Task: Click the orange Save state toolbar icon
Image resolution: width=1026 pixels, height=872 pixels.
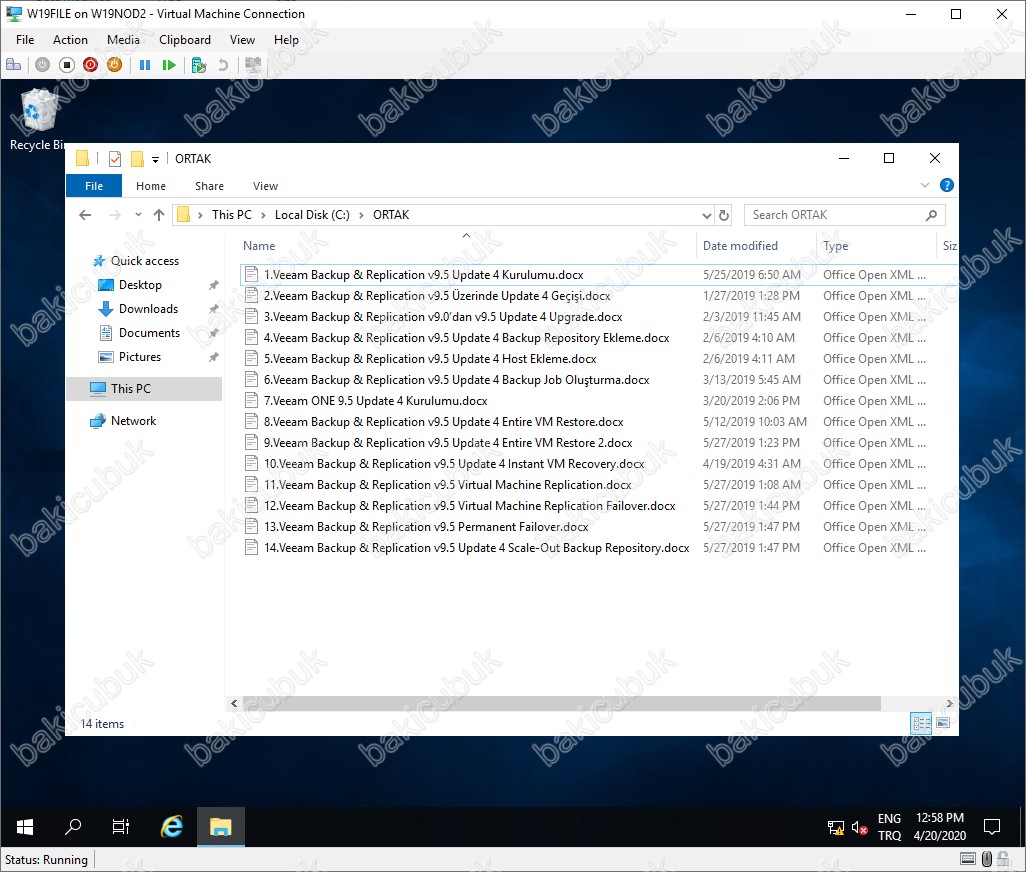Action: click(x=115, y=65)
